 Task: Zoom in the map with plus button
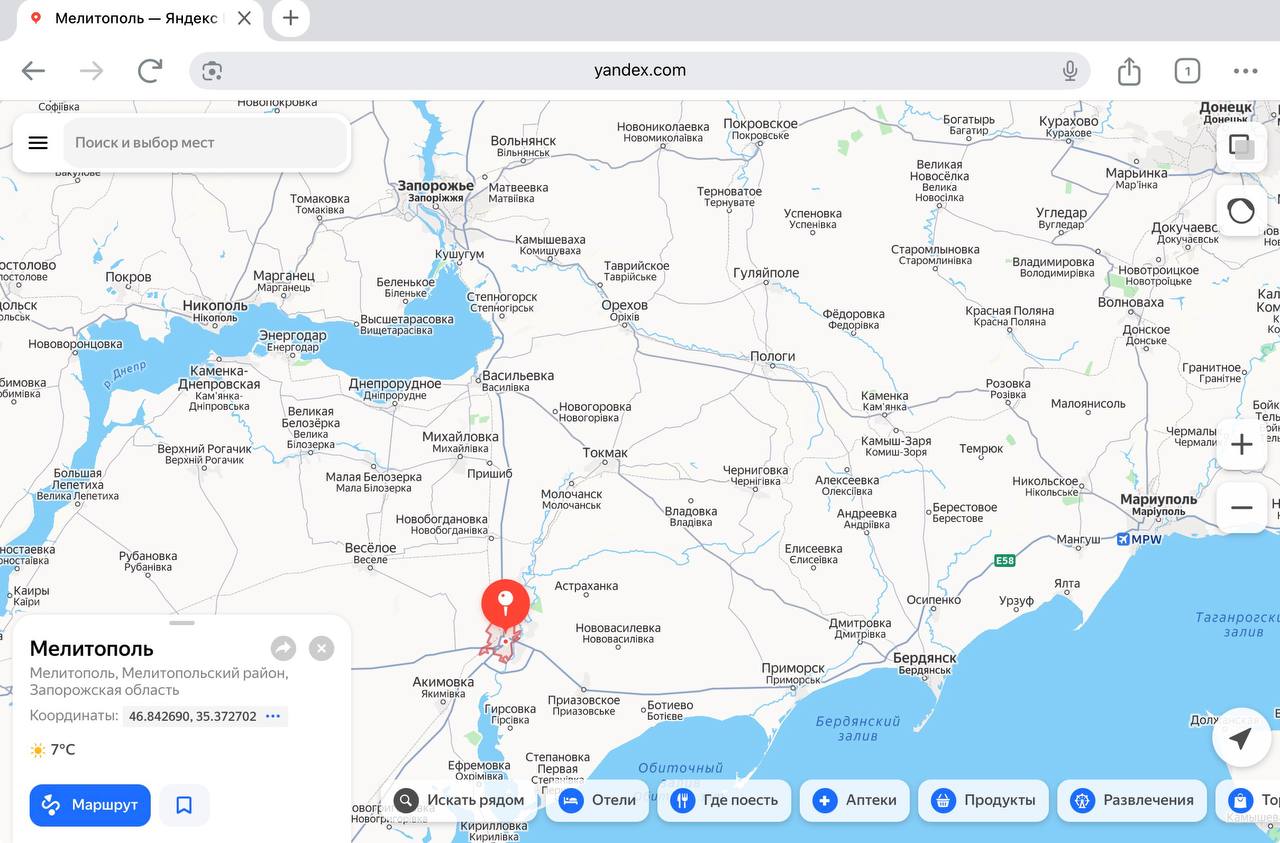1241,445
